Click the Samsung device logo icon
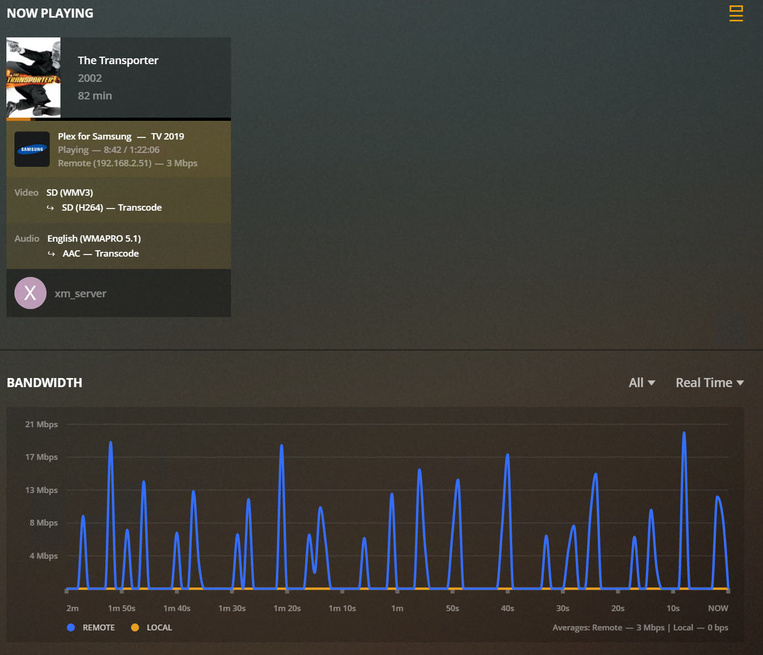The width and height of the screenshot is (763, 655). (32, 149)
